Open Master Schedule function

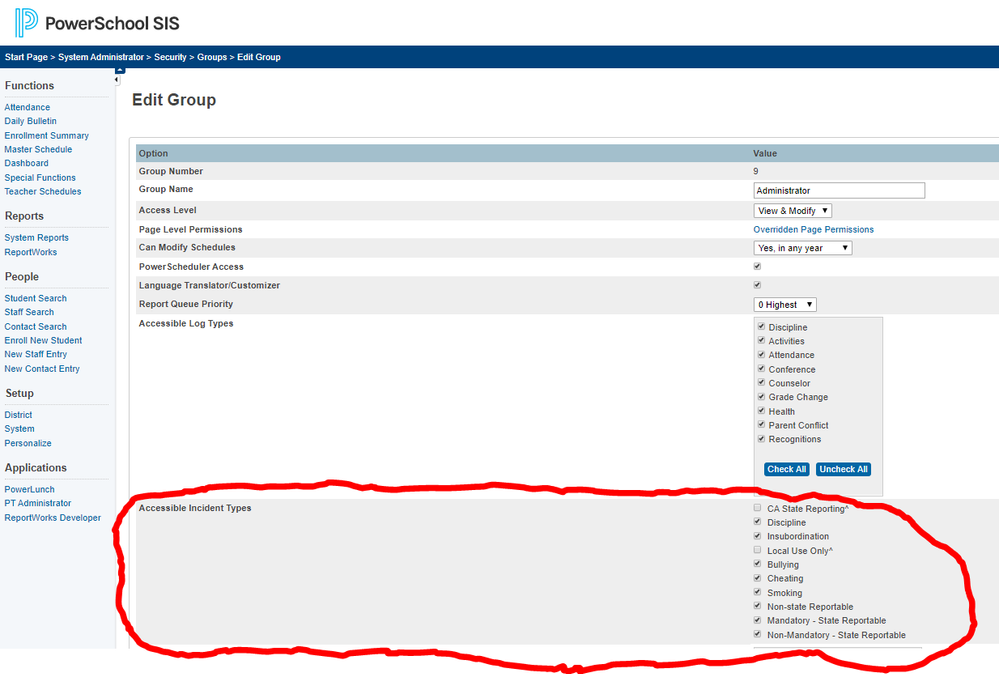38,149
